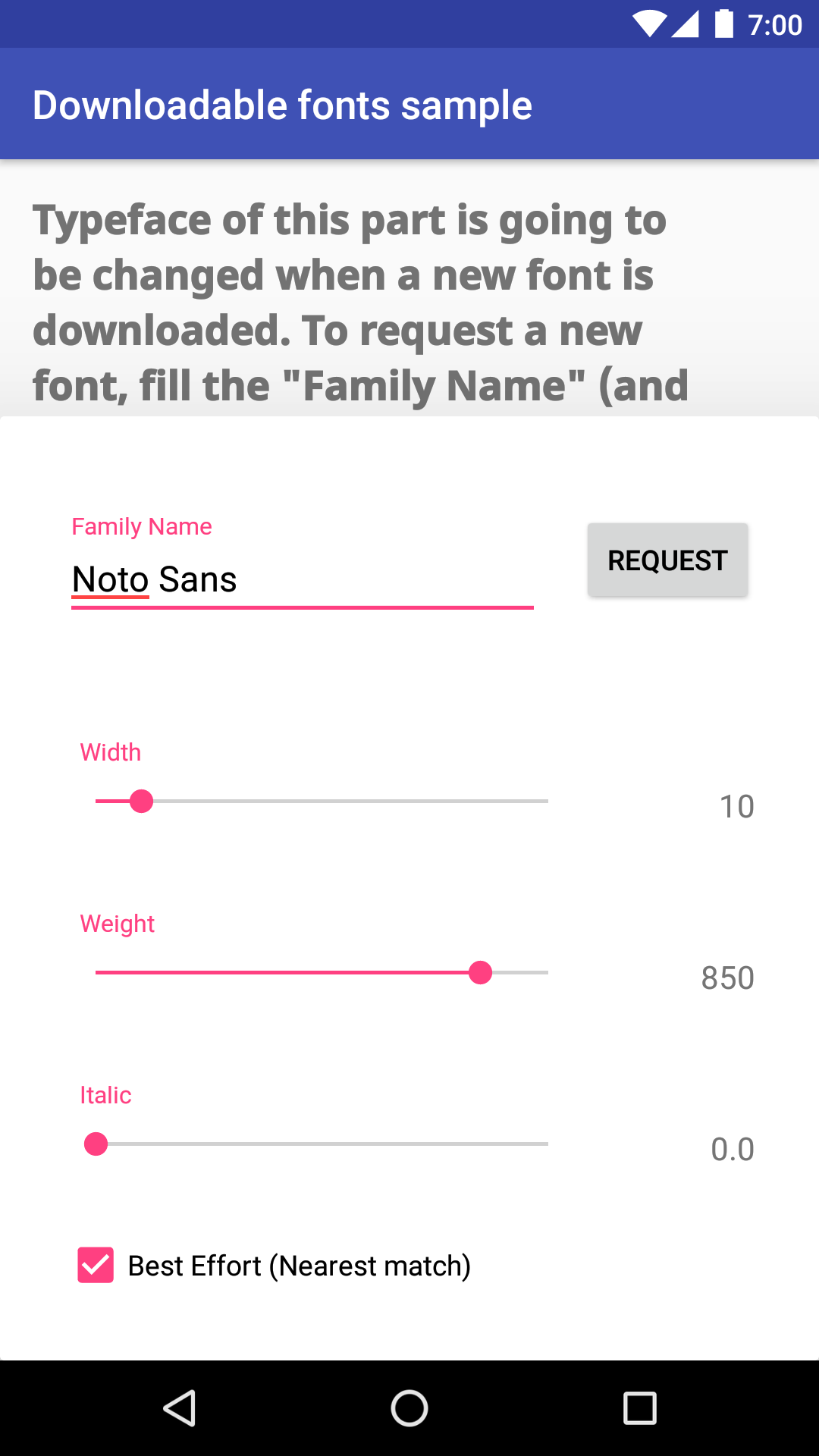Tap the Weight value 850

[x=726, y=977]
